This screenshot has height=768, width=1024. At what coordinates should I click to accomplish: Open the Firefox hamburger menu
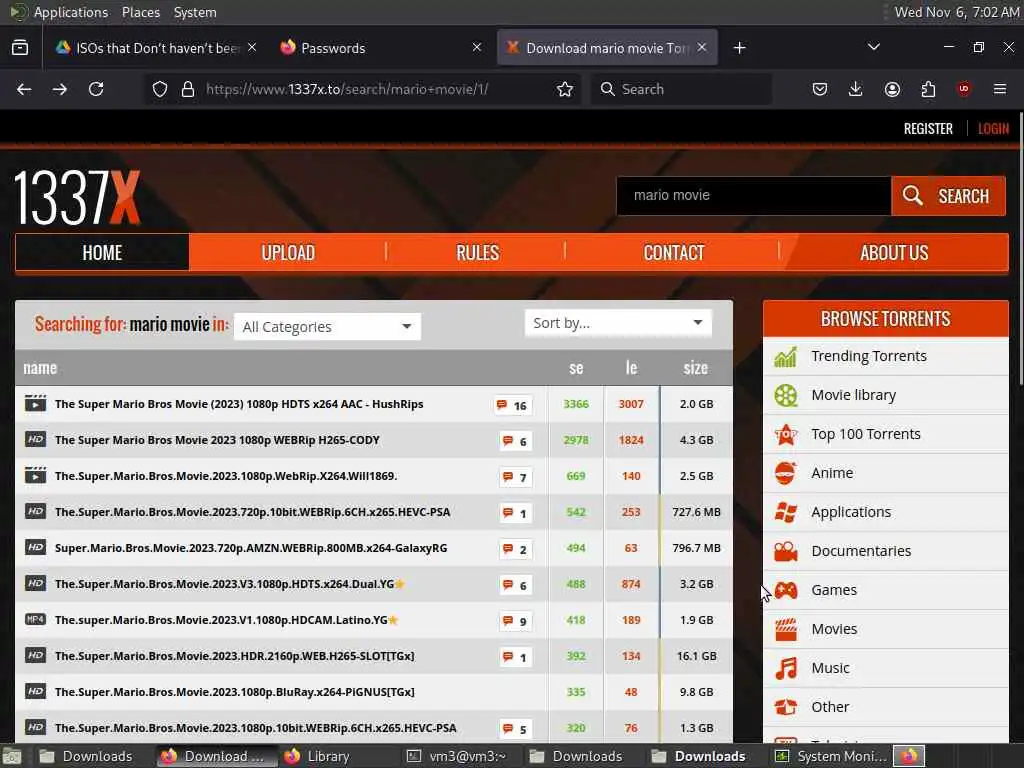(x=1000, y=89)
